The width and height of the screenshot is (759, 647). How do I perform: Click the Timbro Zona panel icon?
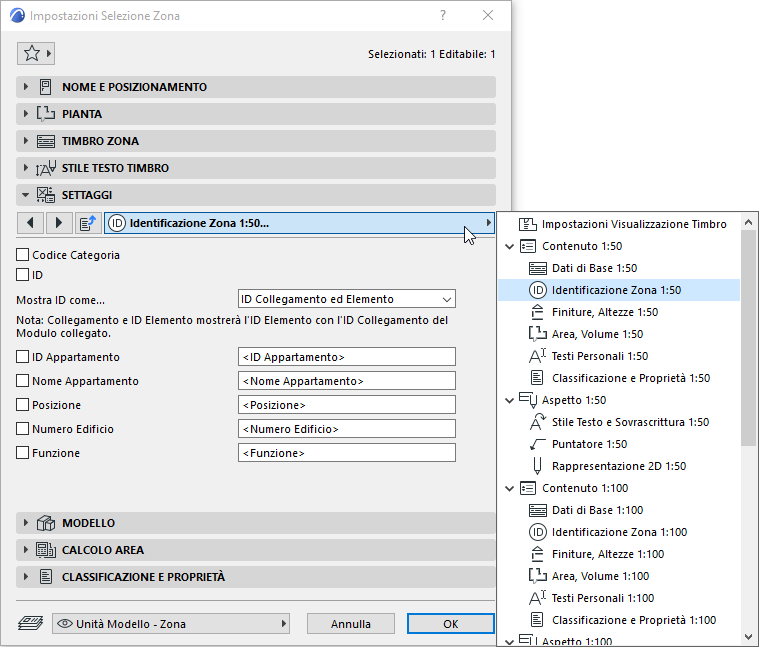coord(46,141)
